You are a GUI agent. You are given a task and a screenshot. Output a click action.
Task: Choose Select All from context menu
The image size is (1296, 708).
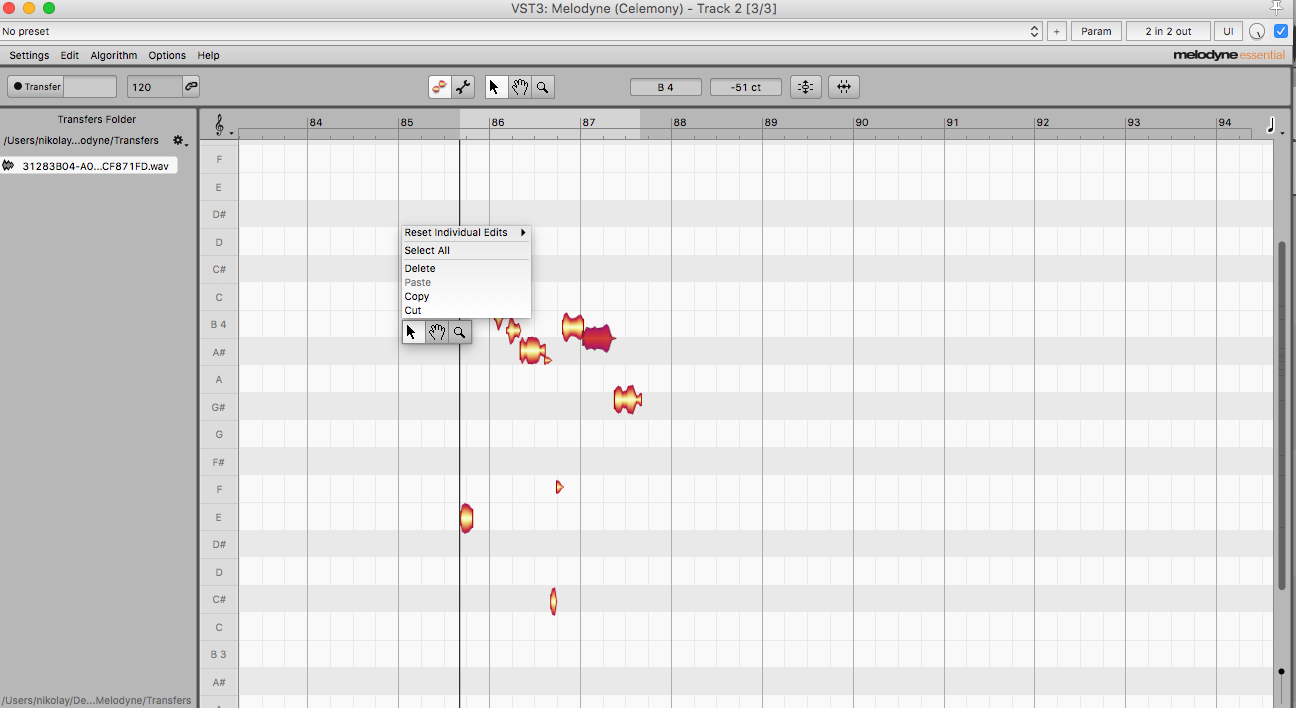pyautogui.click(x=465, y=251)
